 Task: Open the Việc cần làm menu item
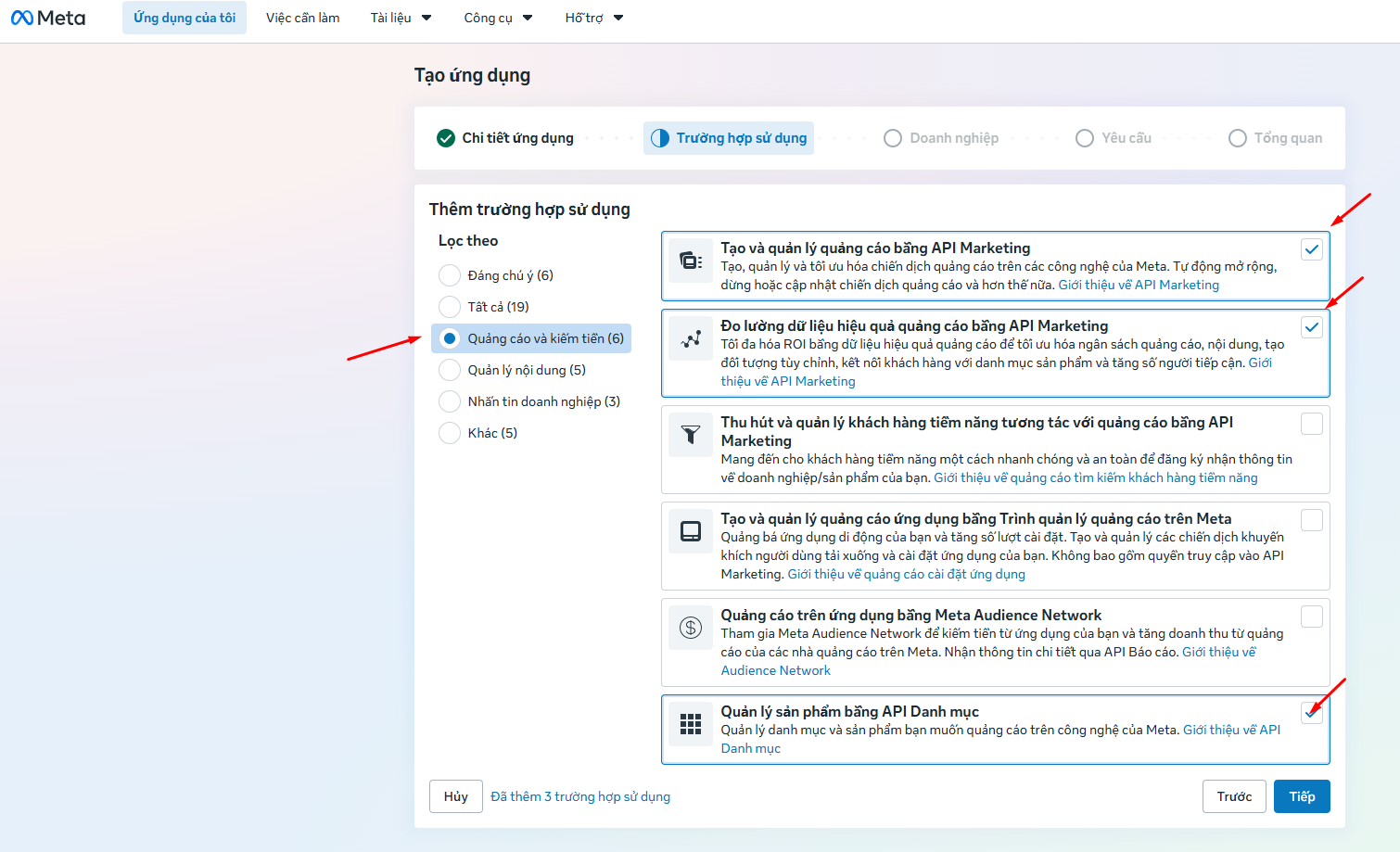[303, 18]
